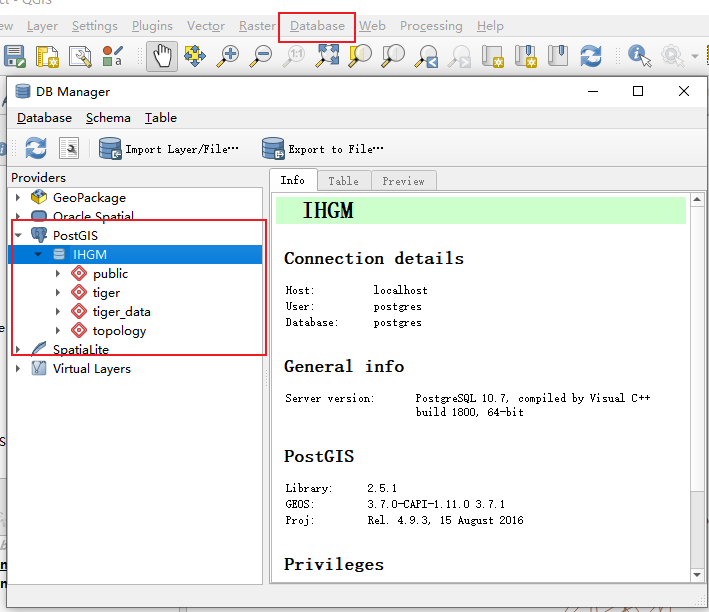Open the Web menu

coord(372,26)
